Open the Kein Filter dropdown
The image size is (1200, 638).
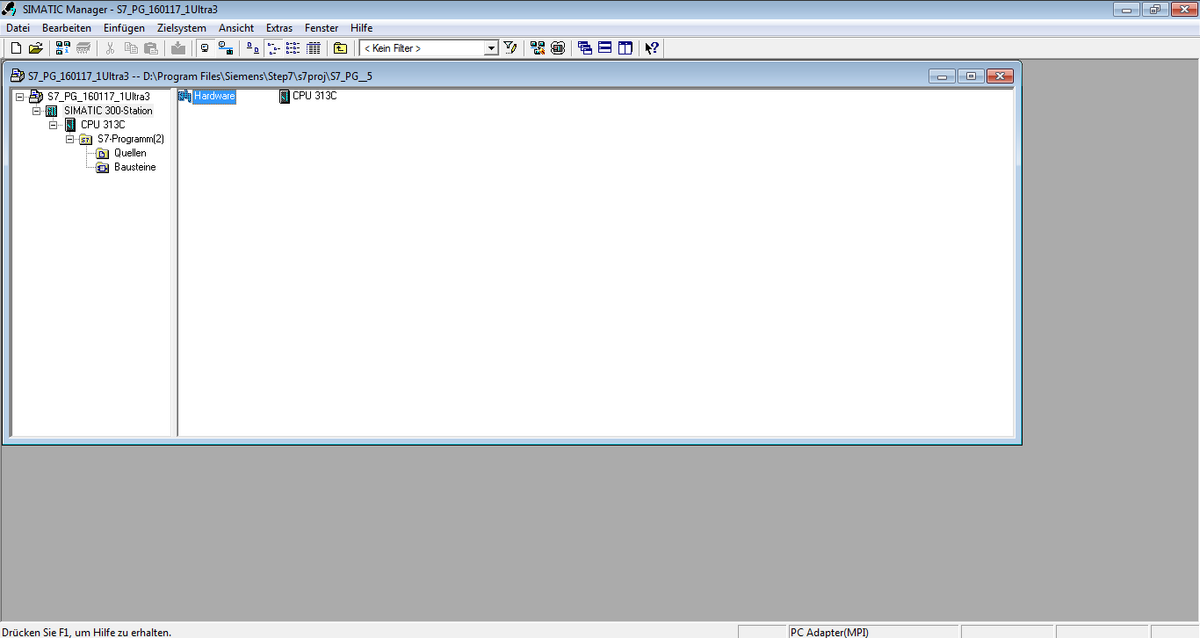pos(491,48)
